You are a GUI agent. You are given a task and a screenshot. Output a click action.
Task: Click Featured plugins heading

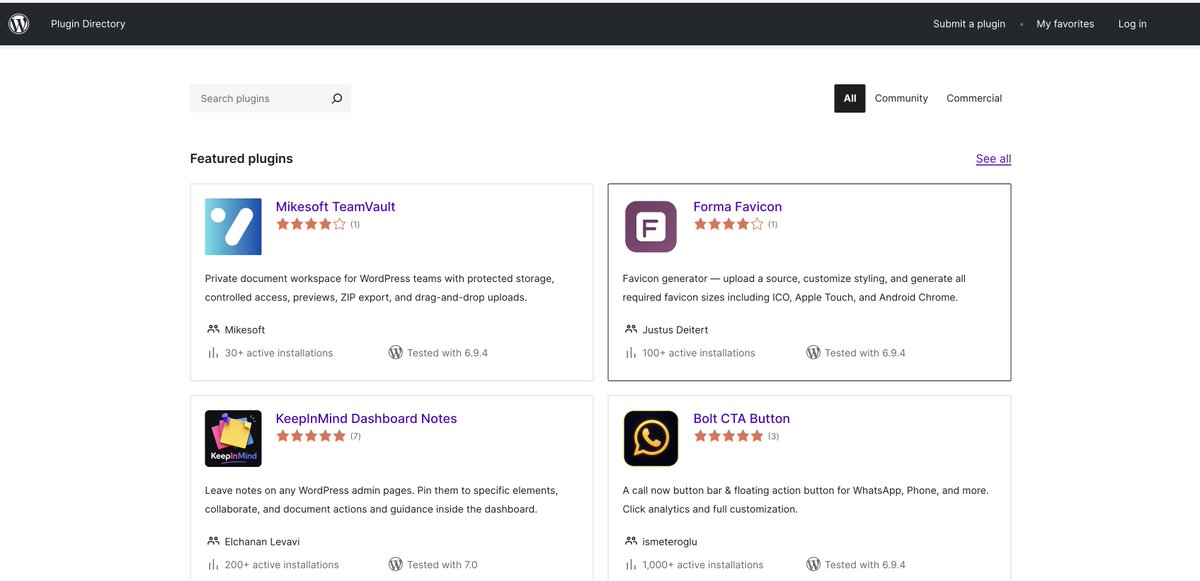[x=241, y=159]
